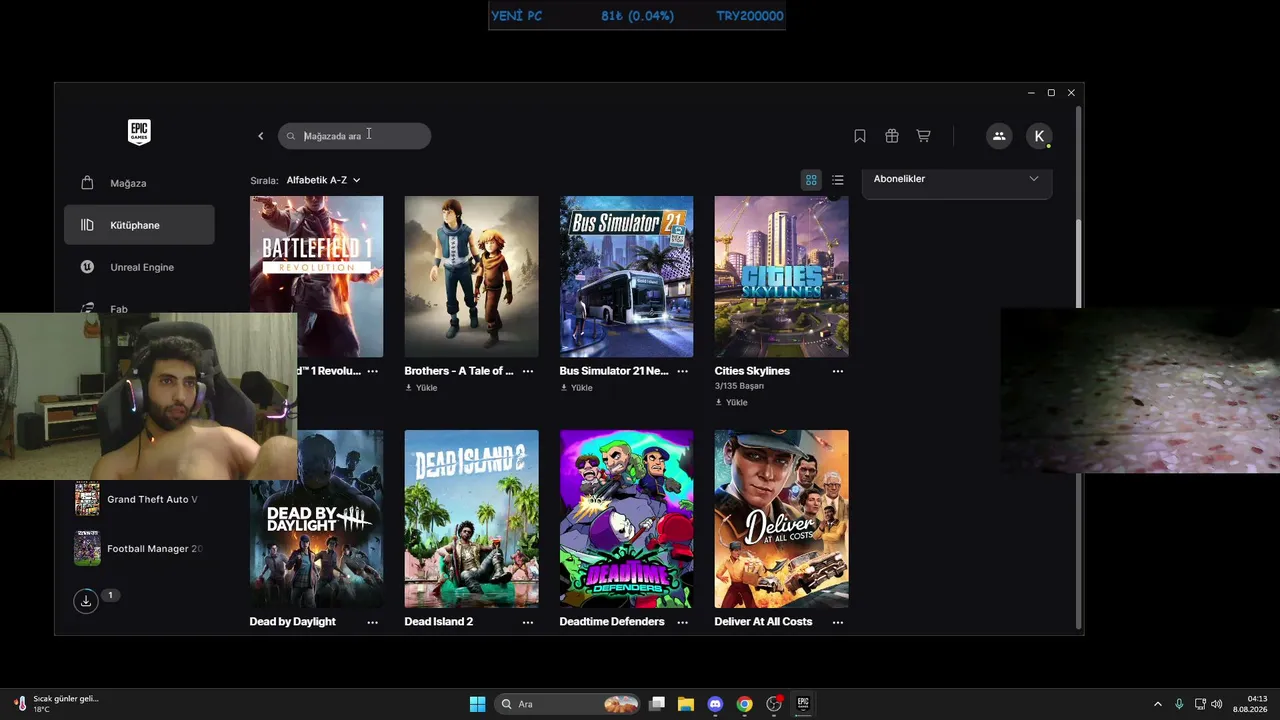Click the "Dead by Daylight" title text
The height and width of the screenshot is (720, 1280).
click(x=292, y=622)
